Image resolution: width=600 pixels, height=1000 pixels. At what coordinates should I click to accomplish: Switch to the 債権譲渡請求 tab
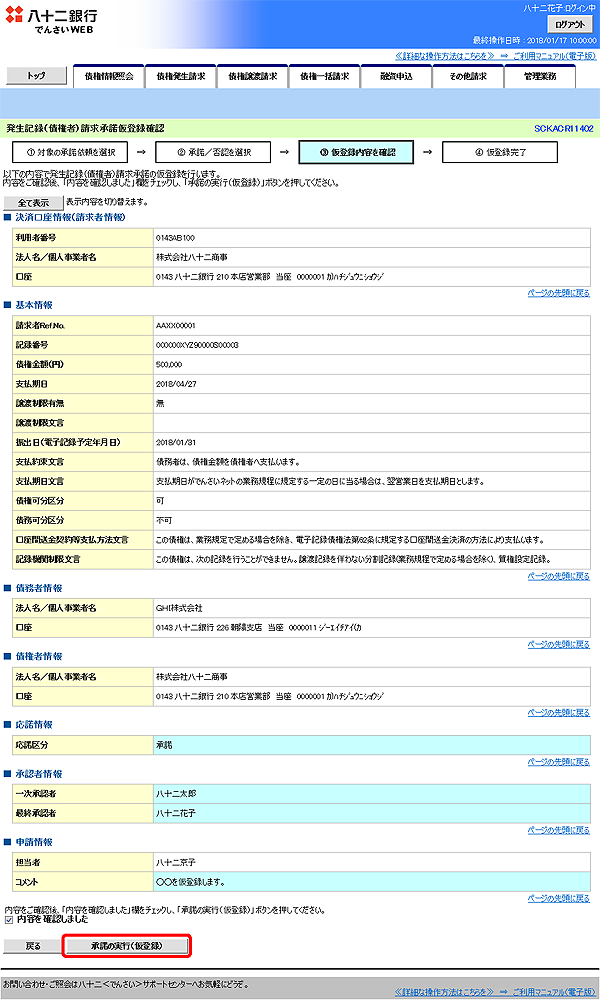pos(252,77)
